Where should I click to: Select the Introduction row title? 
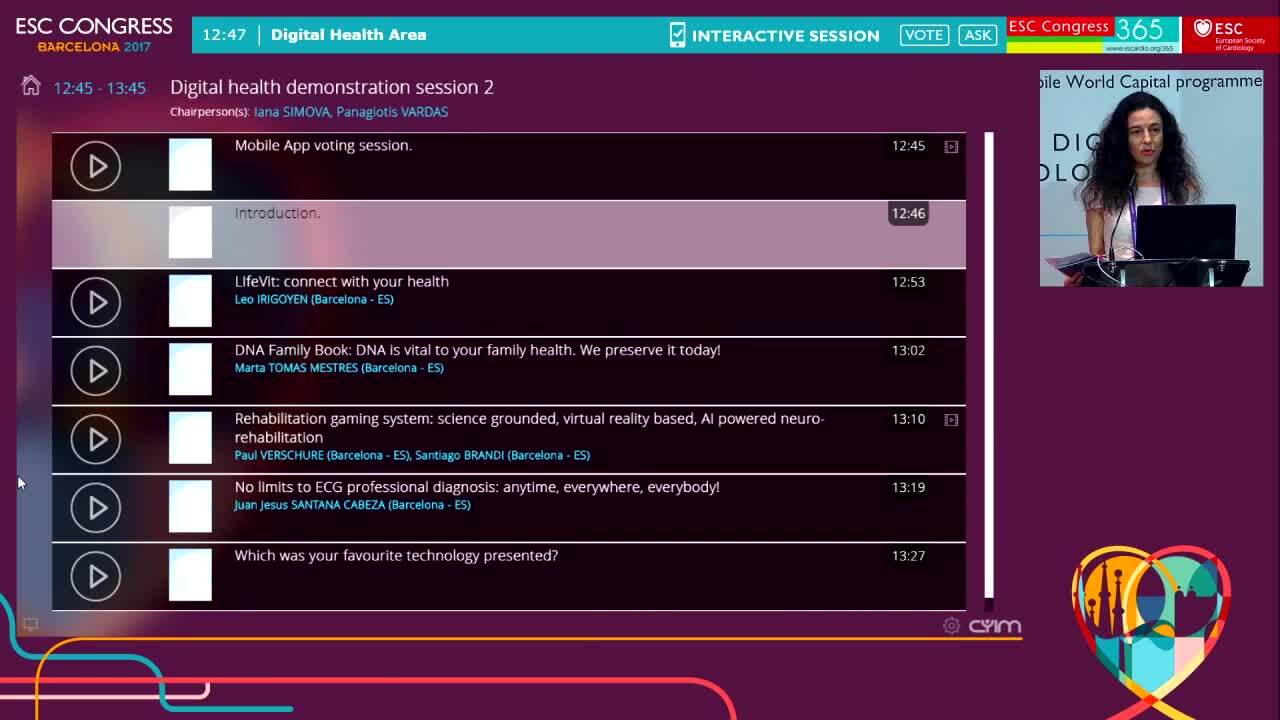pos(277,213)
